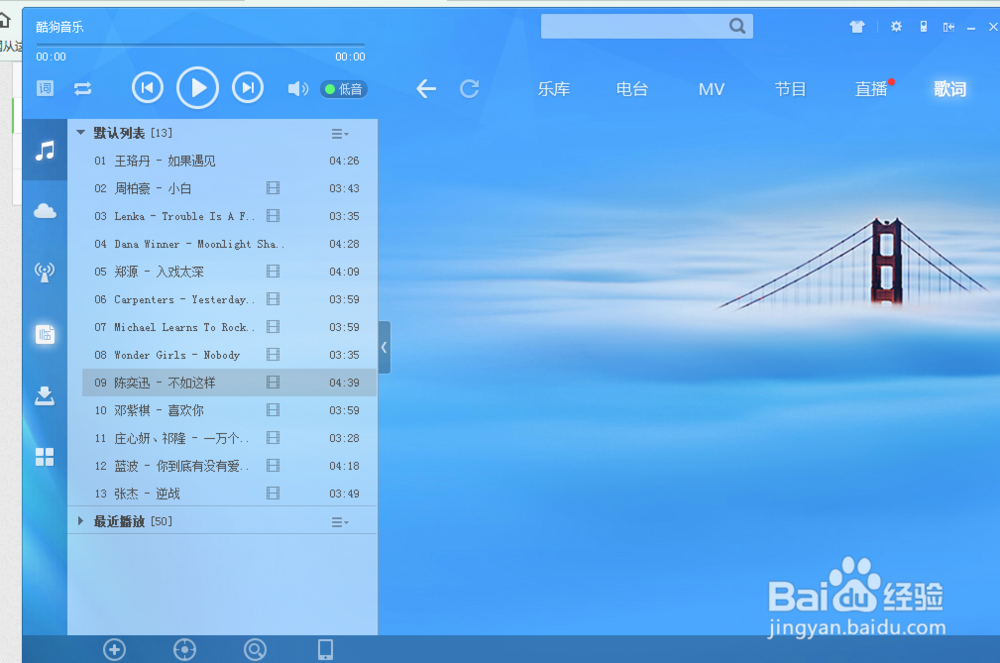Expand the 最近播放 list
The image size is (1000, 663).
click(81, 520)
